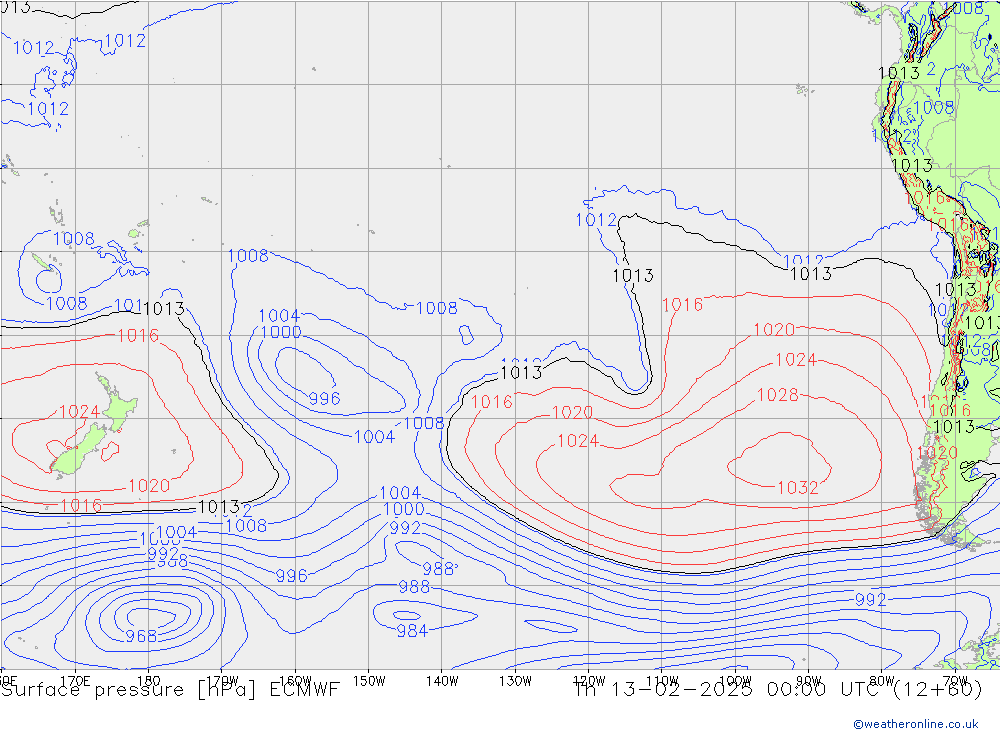Click the 1024 label over New Zealand
Screen dimensions: 1000x733
(x=80, y=412)
